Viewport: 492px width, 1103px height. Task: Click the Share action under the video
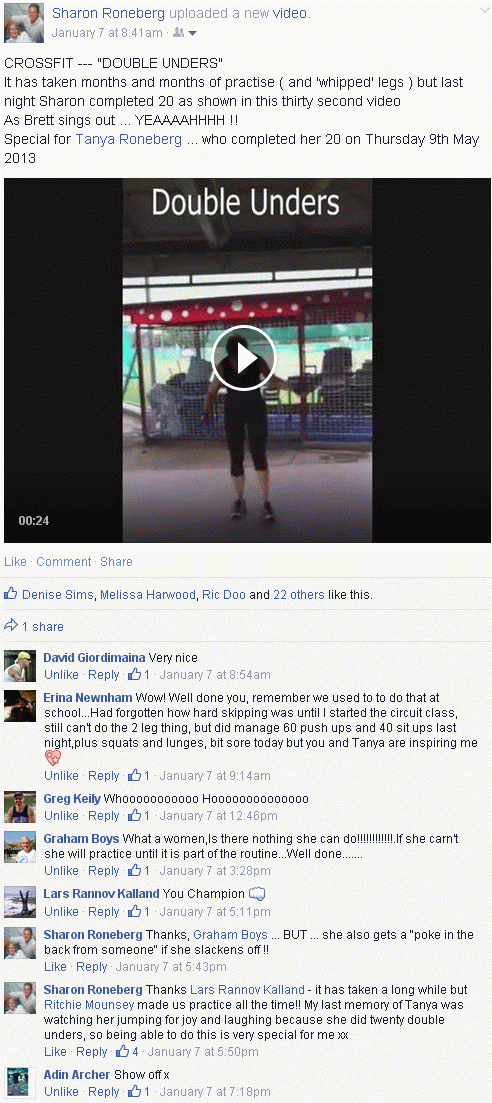(116, 561)
